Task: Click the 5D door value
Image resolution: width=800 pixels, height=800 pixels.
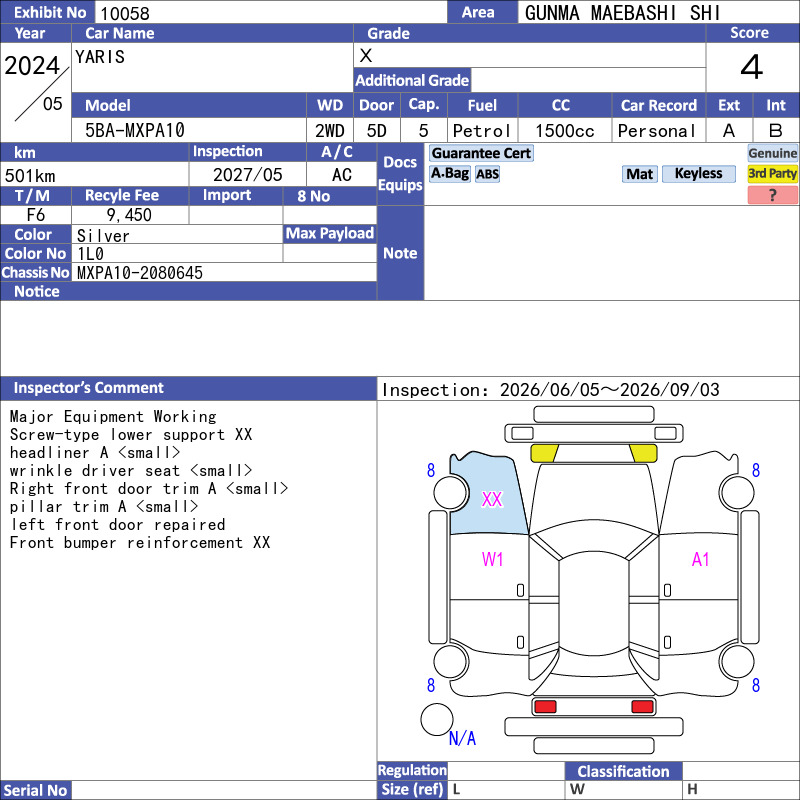Action: click(377, 131)
